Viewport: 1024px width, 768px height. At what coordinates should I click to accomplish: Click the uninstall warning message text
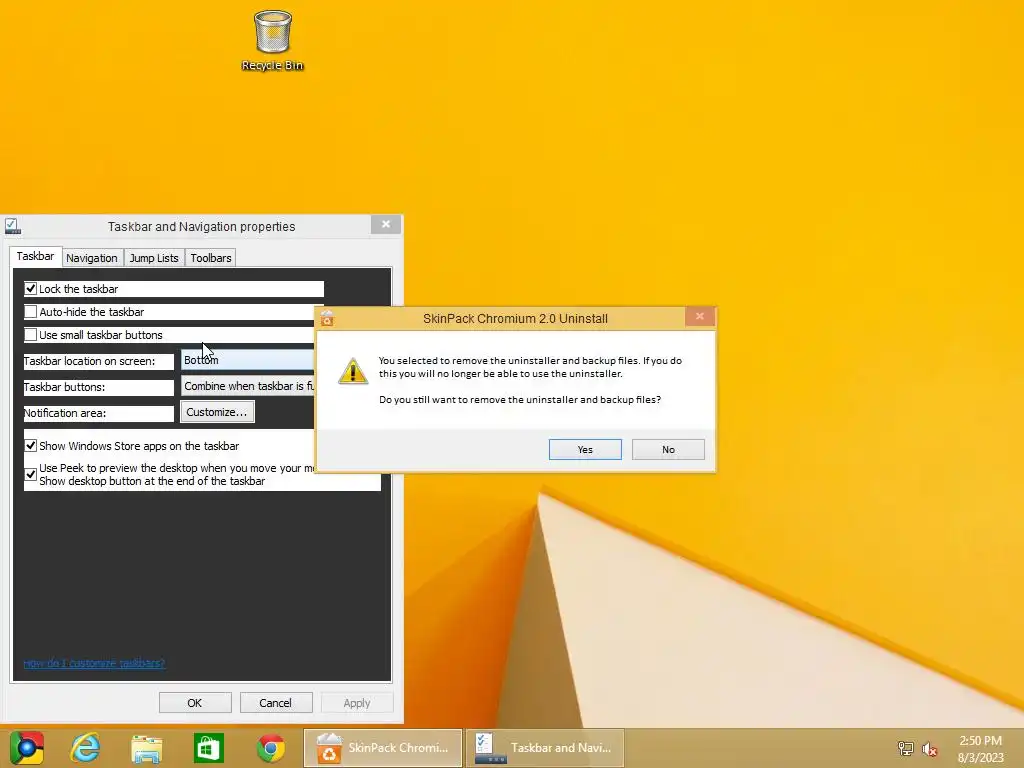(530, 367)
